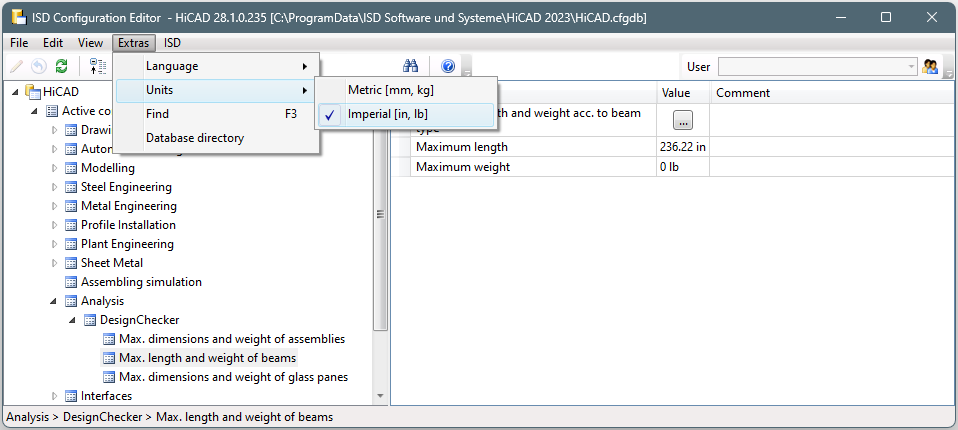The height and width of the screenshot is (430, 958).
Task: Open the File menu
Action: click(x=19, y=43)
